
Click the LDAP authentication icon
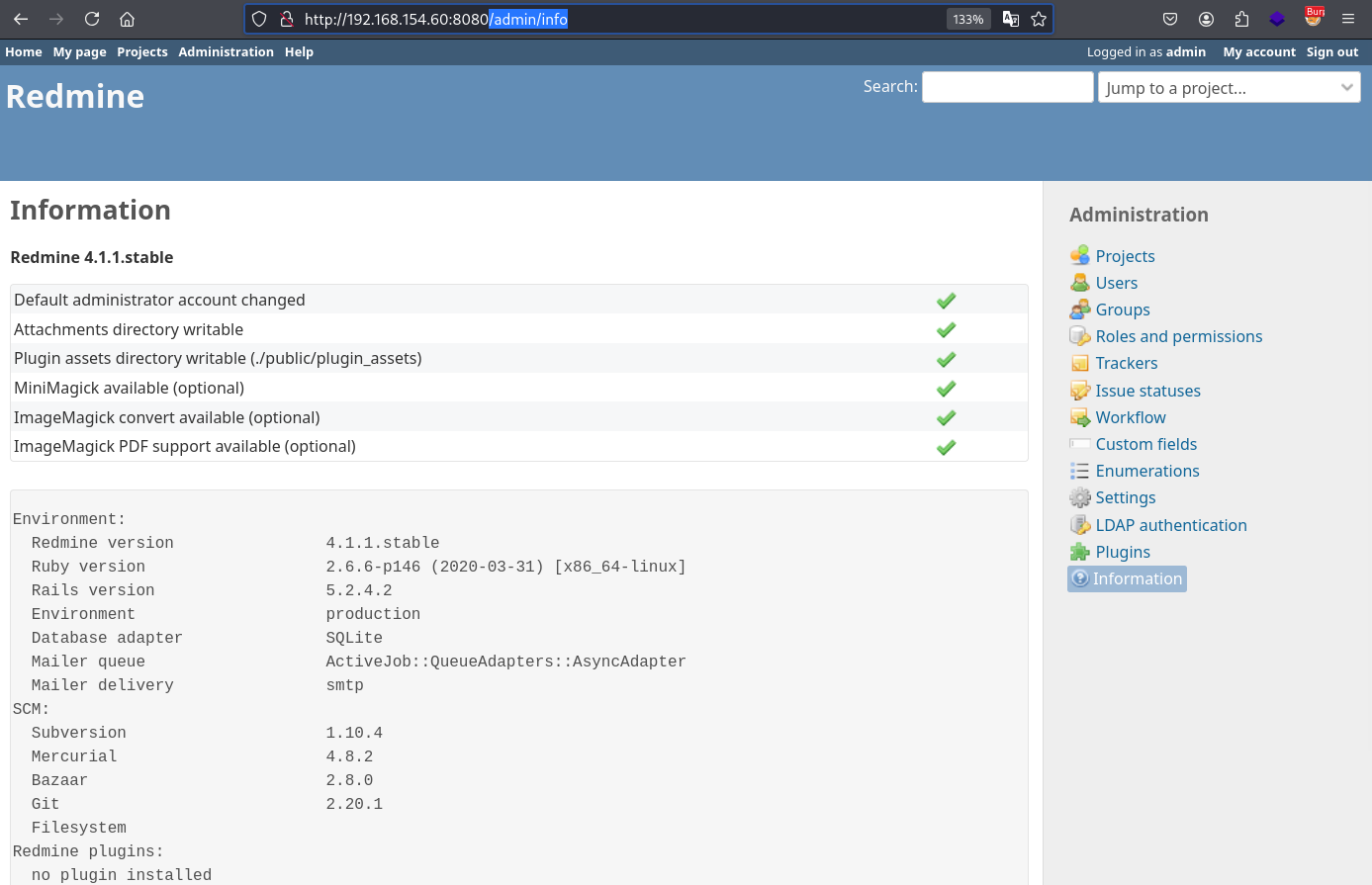[1080, 525]
